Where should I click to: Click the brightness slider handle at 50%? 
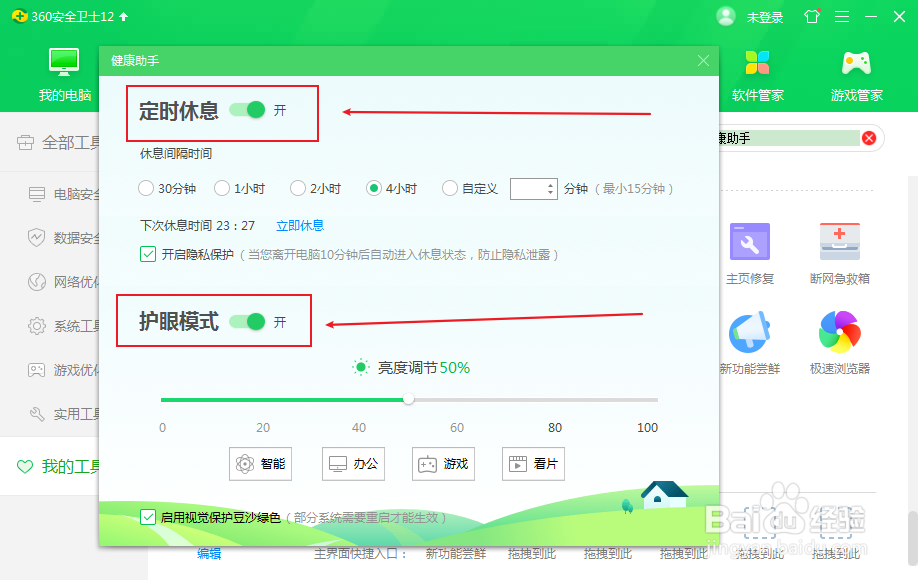(408, 399)
